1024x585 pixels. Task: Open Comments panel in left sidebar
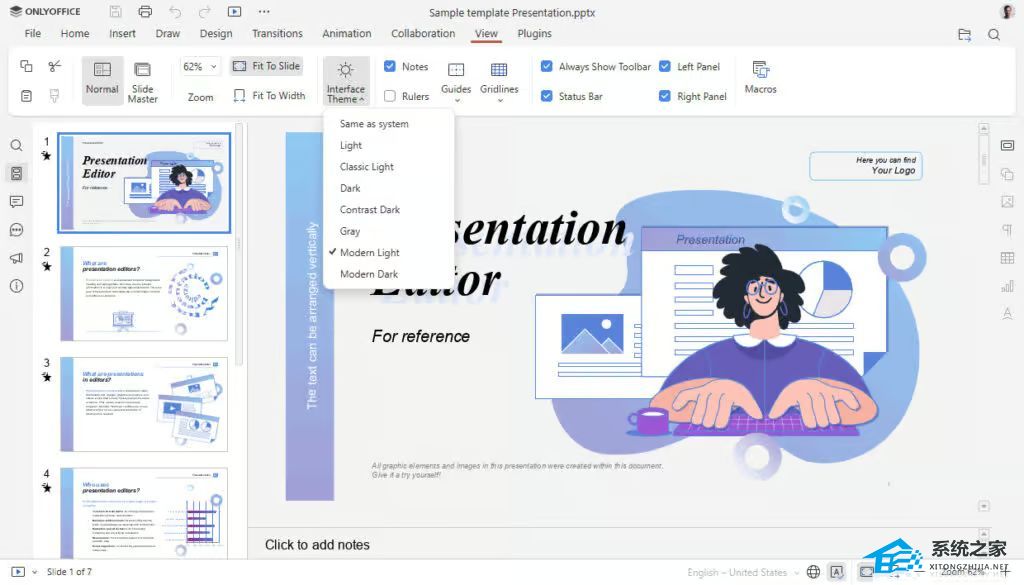(16, 202)
